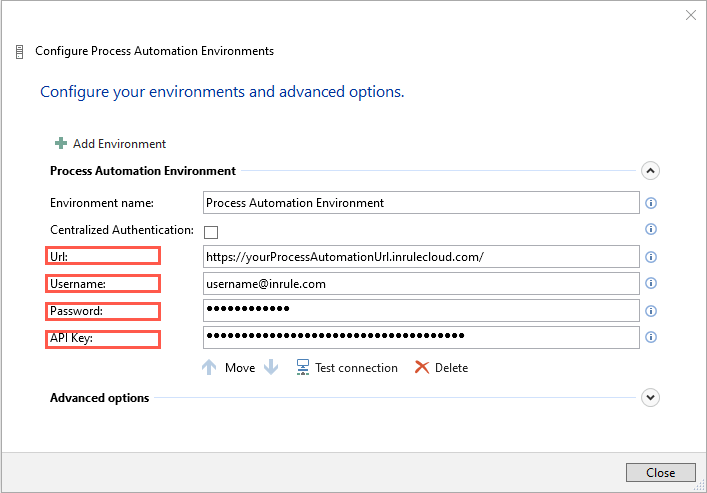This screenshot has height=493, width=707.
Task: Enable the Centralized Authentication checkbox
Action: 211,232
